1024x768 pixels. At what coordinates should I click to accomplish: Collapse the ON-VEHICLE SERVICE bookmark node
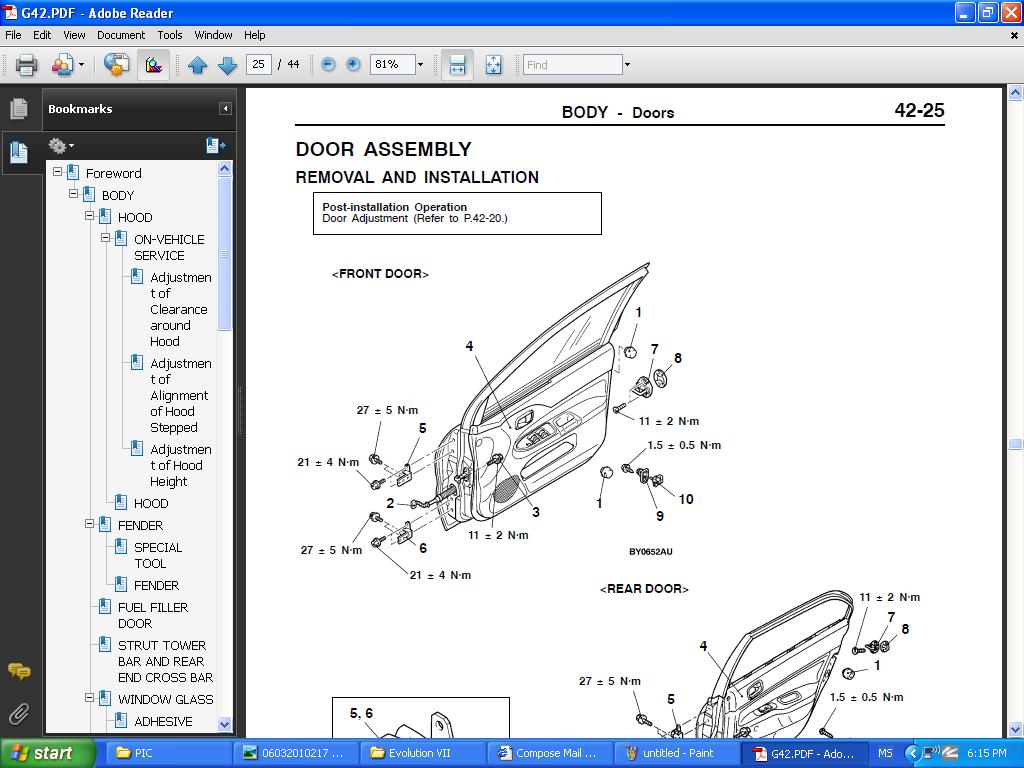(x=106, y=238)
